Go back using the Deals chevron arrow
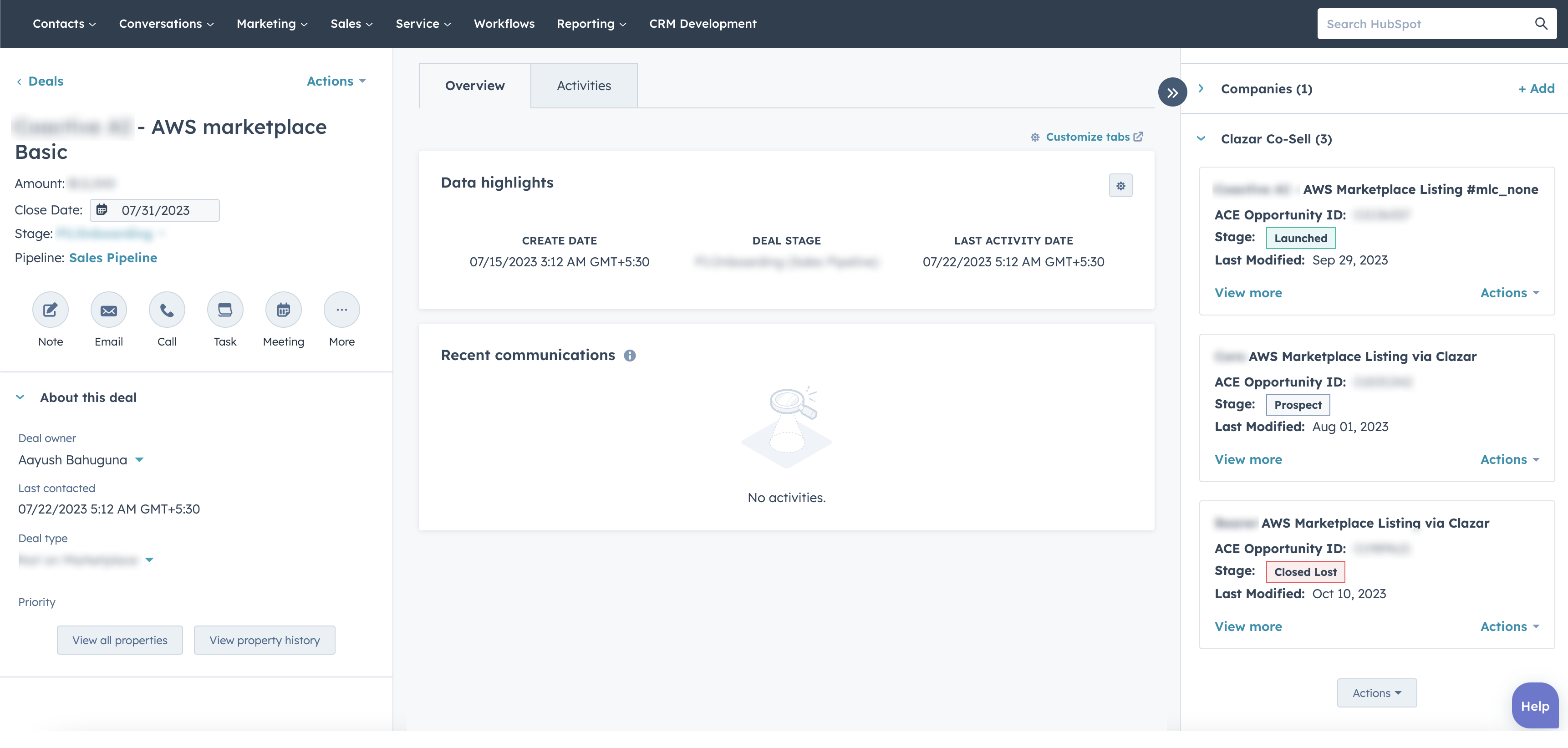This screenshot has width=1568, height=748. pyautogui.click(x=19, y=81)
